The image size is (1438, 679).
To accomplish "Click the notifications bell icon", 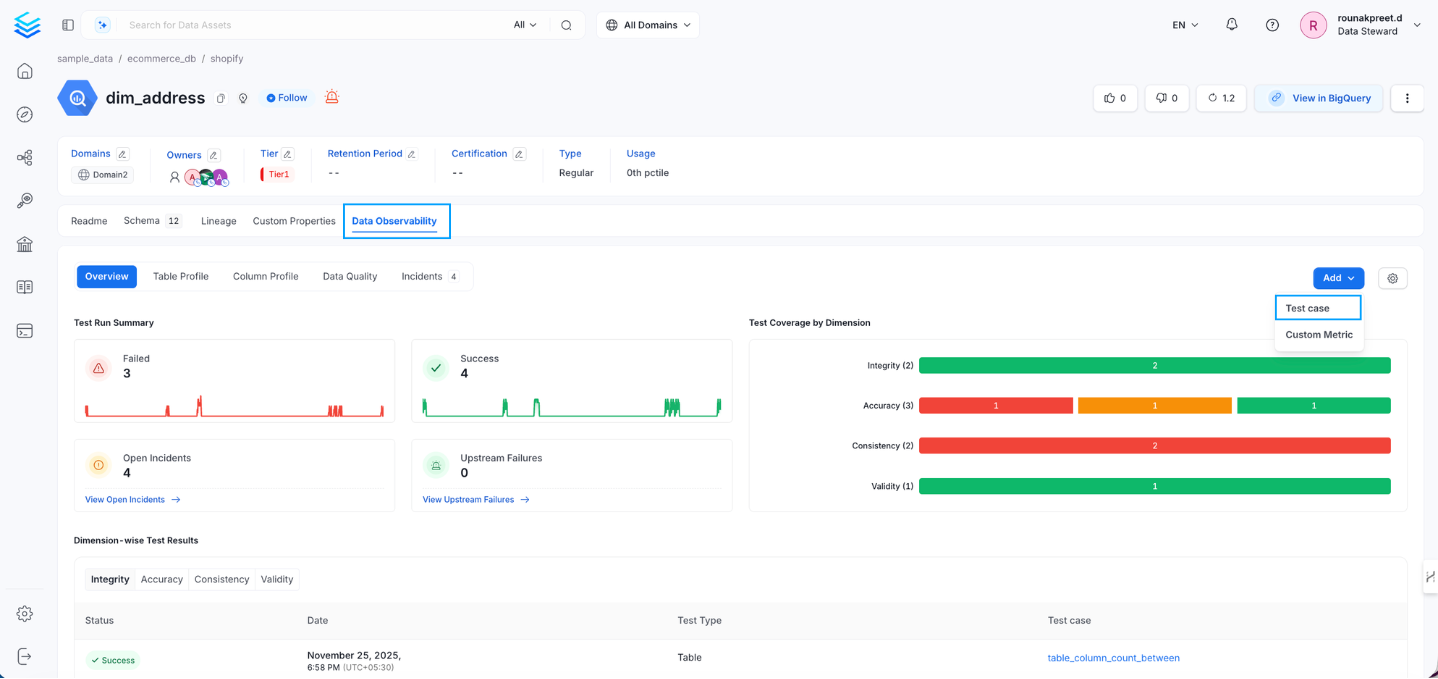I will (1231, 24).
